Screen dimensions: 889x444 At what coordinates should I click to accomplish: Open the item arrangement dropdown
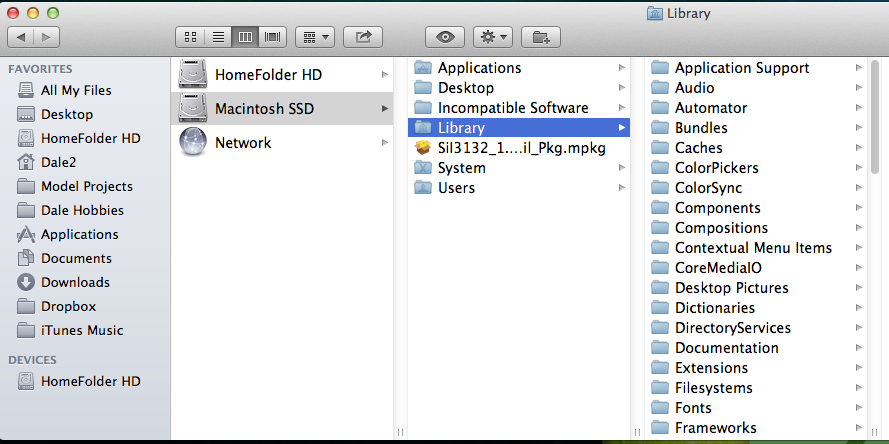point(315,37)
